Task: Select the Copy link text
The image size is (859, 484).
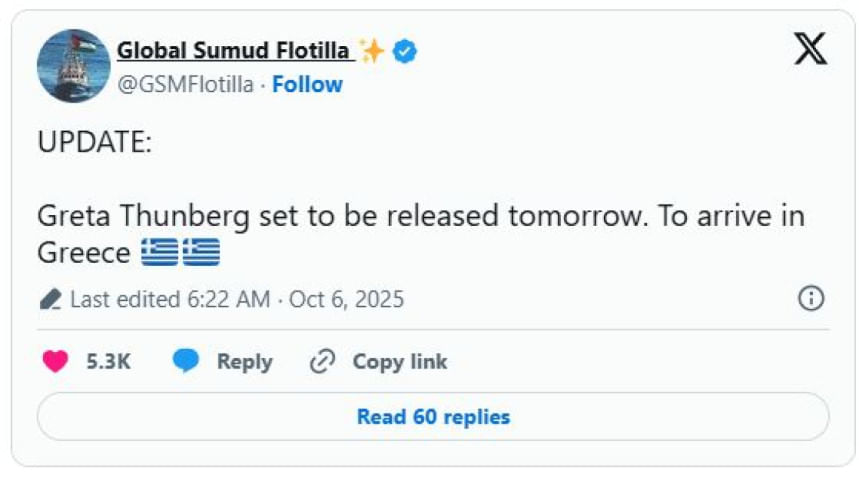Action: (399, 362)
